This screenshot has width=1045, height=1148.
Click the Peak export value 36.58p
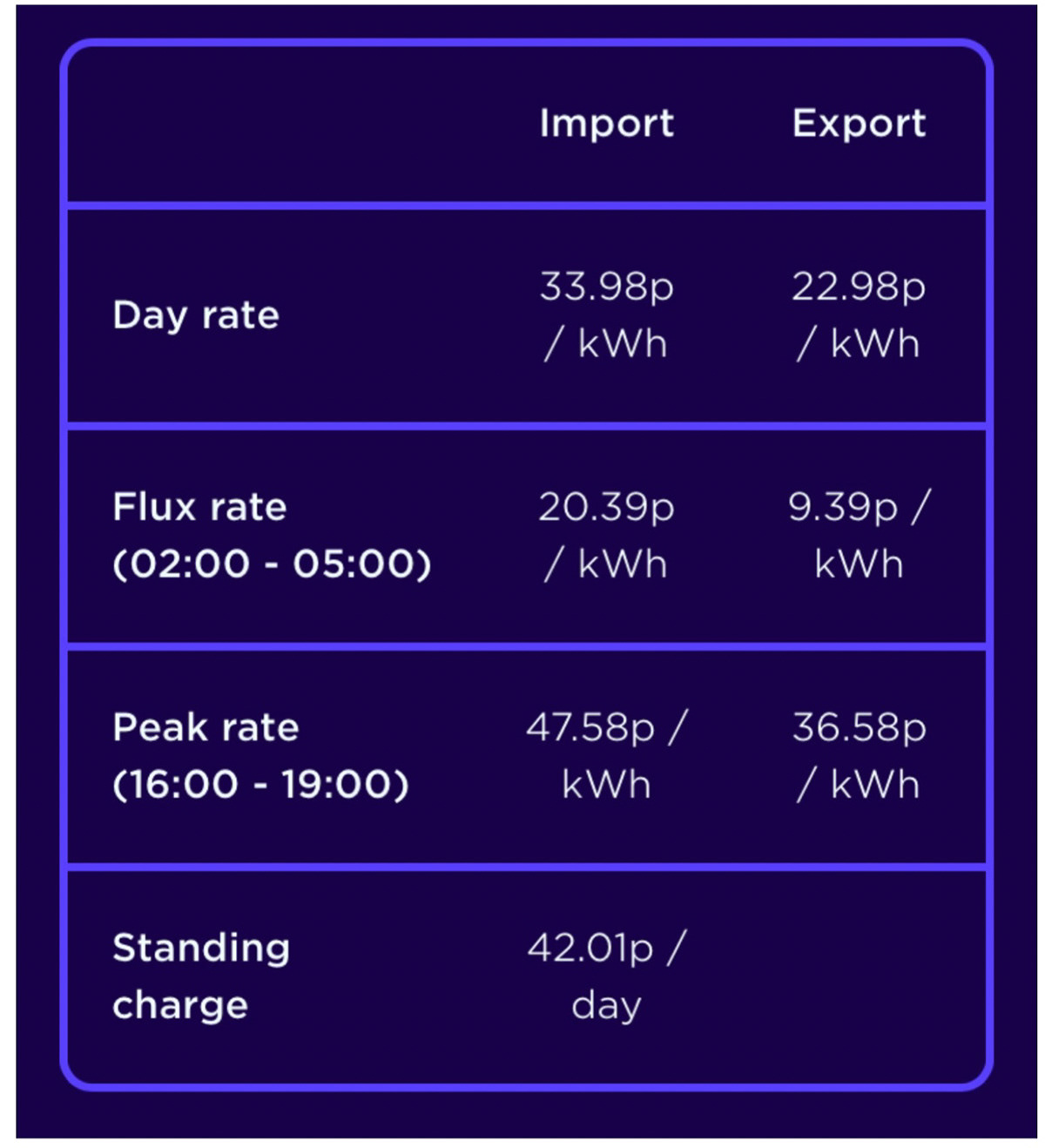(859, 727)
